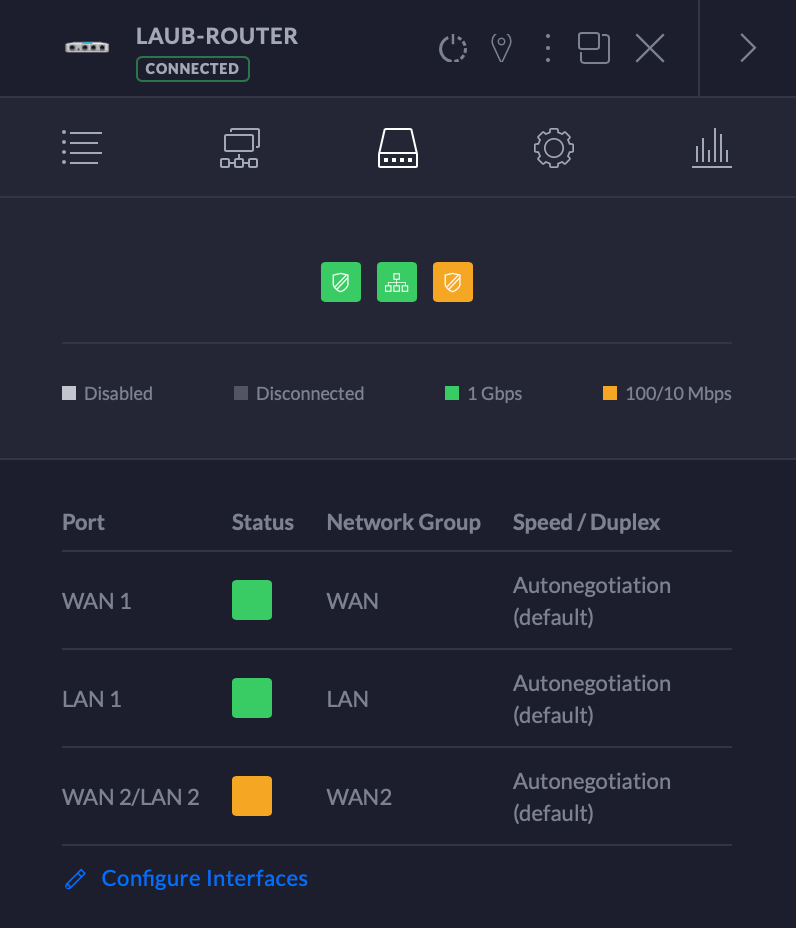Click the CONNECTED status badge
The image size is (796, 928).
(193, 69)
